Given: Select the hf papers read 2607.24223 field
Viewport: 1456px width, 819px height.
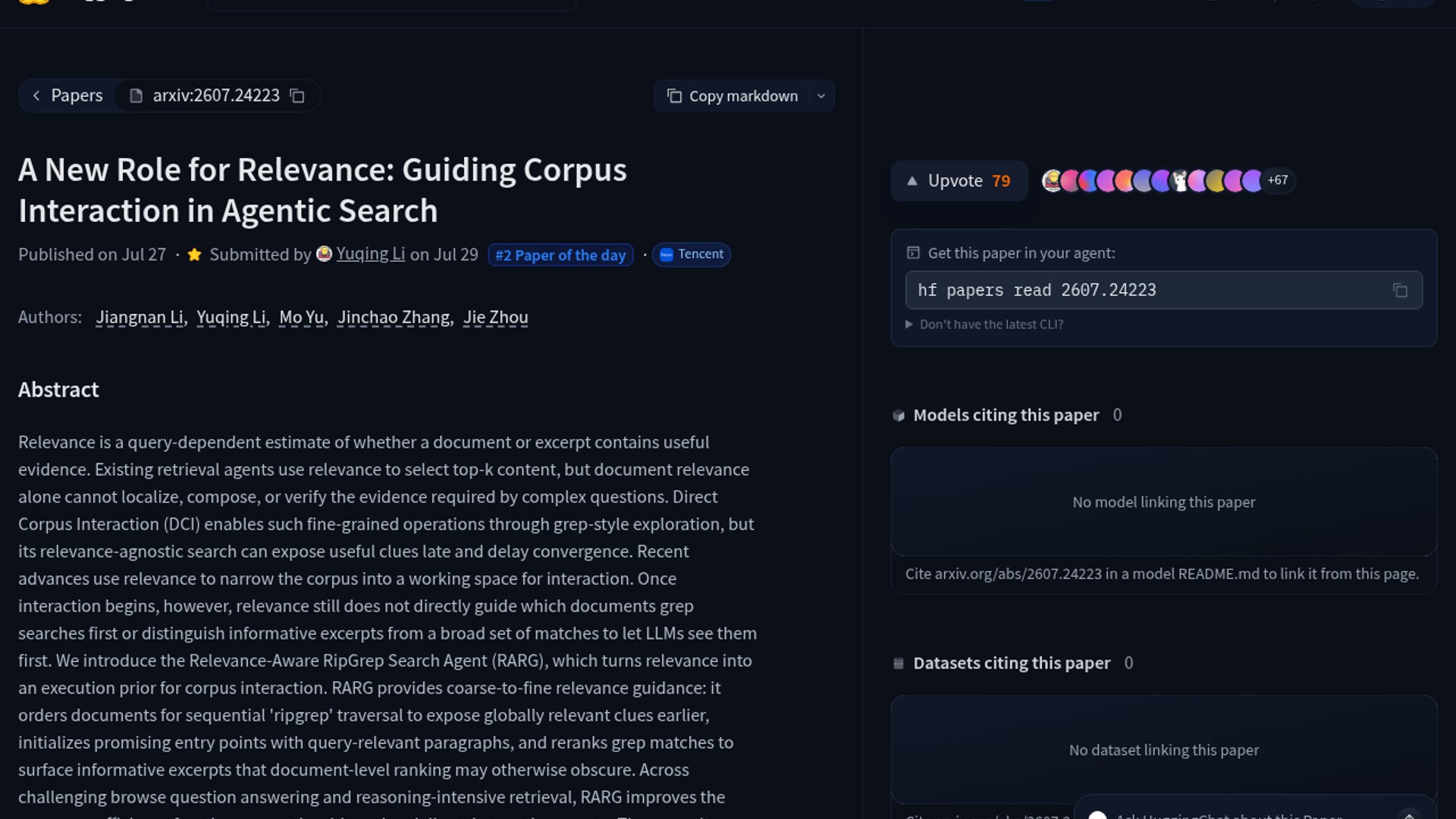Looking at the screenshot, I should click(1163, 290).
